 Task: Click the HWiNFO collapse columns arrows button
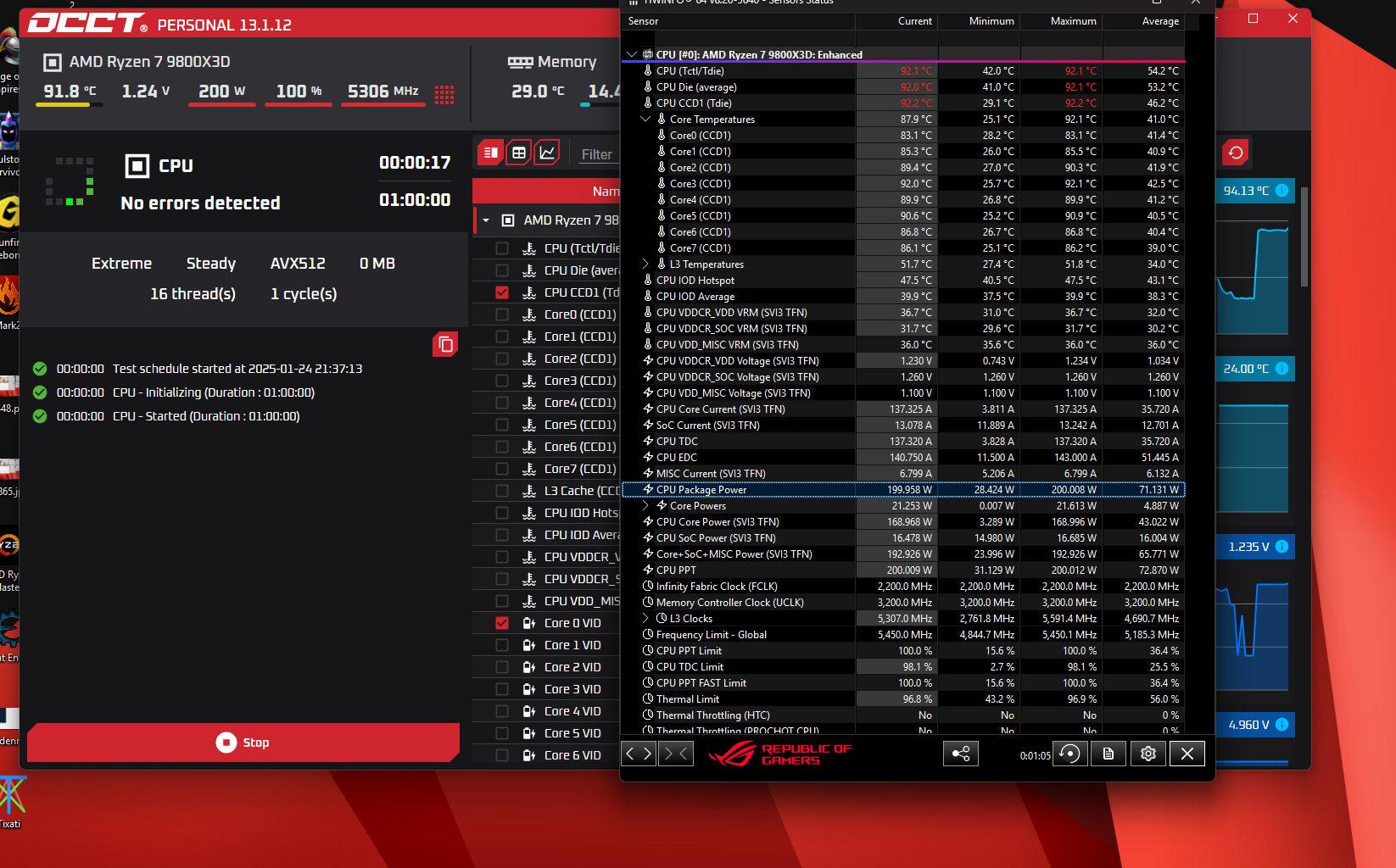676,754
